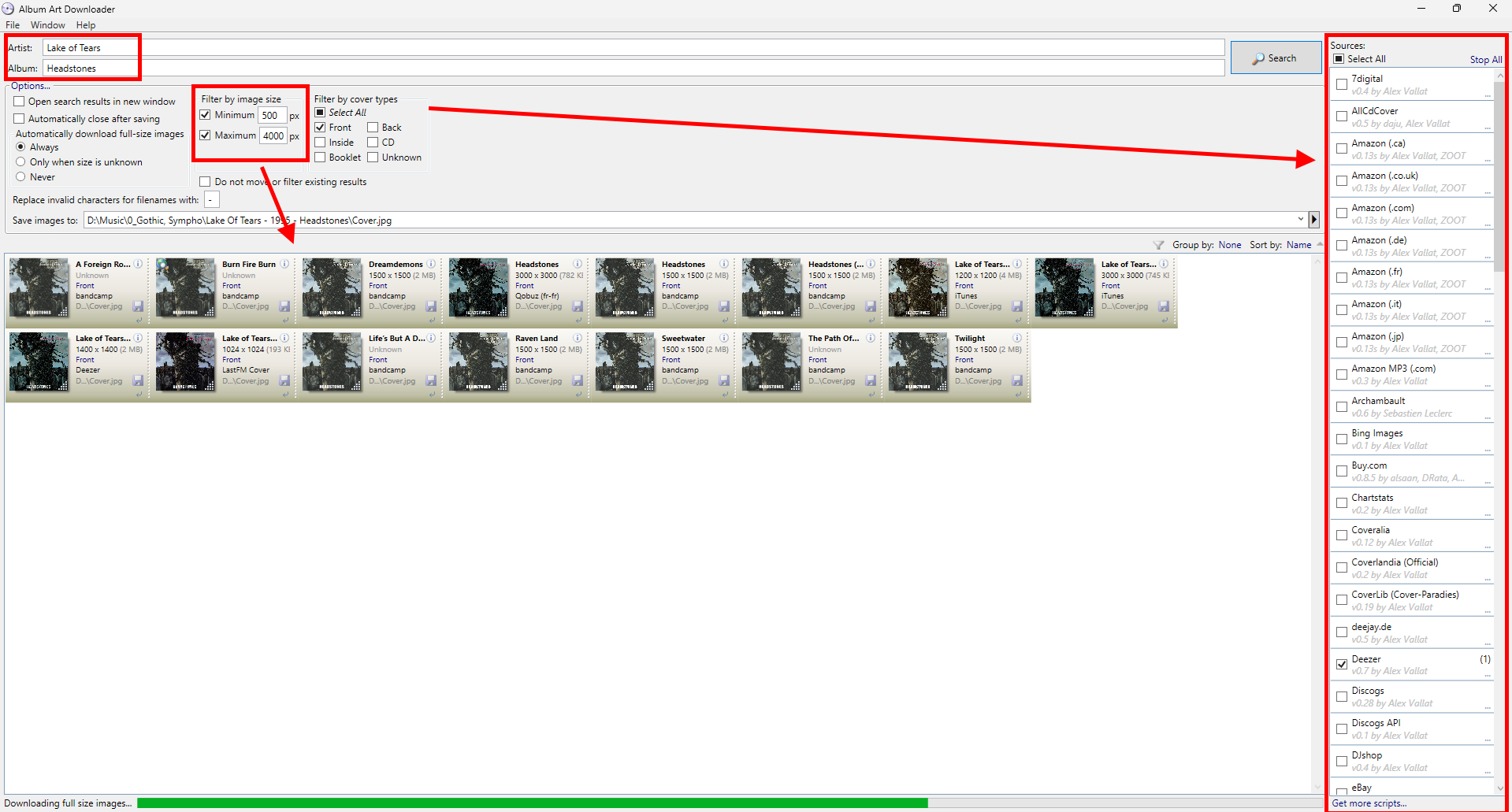Change the Group by value None

click(x=1229, y=245)
